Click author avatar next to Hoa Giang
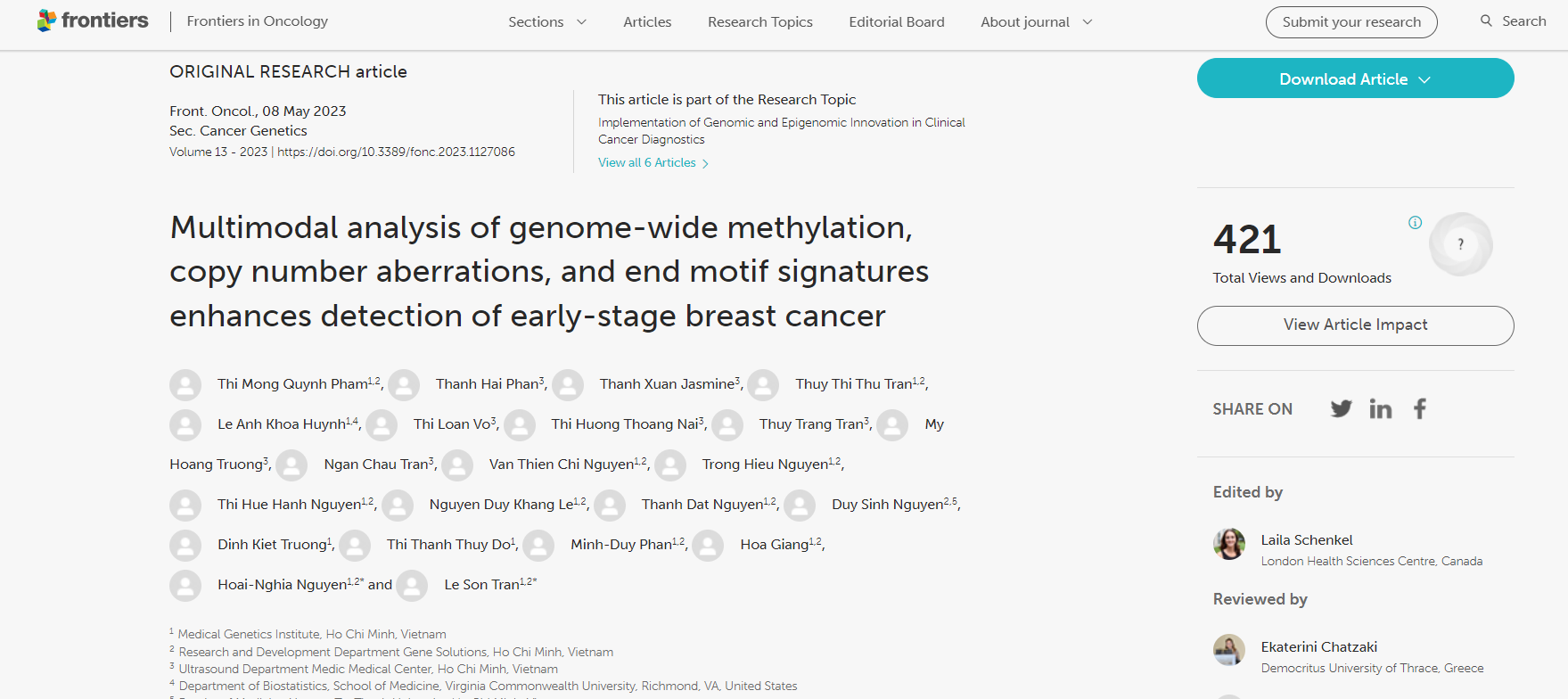The image size is (1568, 699). pos(709,545)
